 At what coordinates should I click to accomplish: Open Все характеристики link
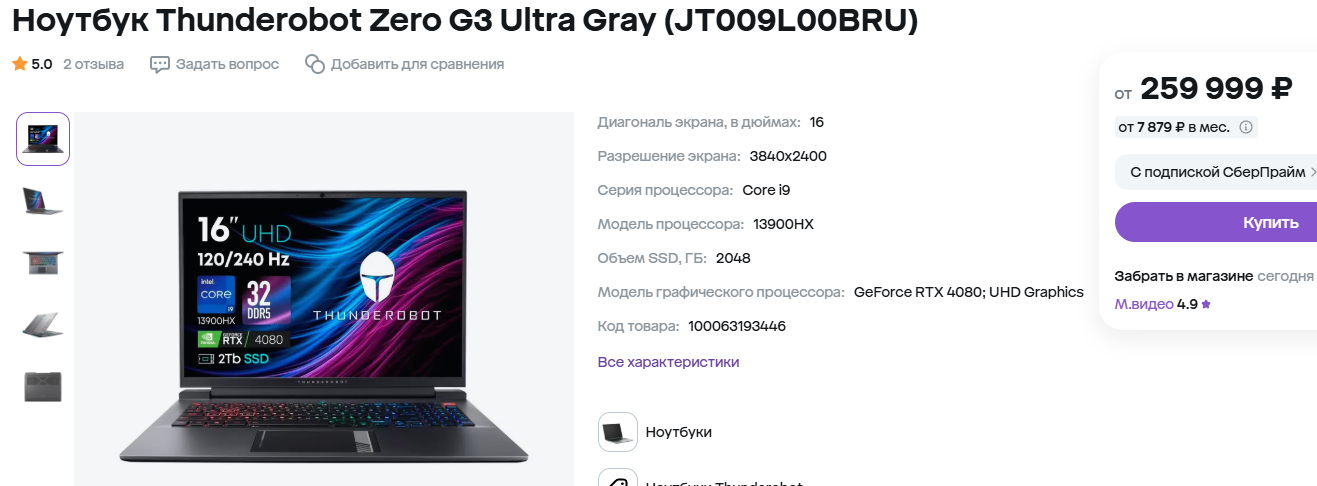point(668,362)
